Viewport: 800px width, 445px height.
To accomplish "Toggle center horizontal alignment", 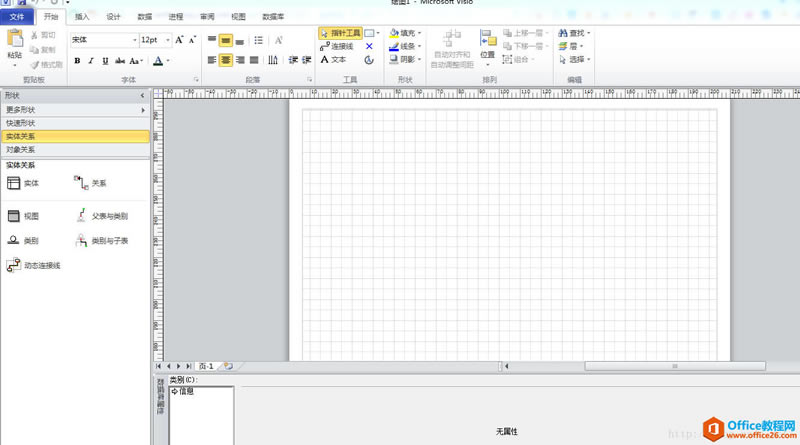I will (x=226, y=60).
